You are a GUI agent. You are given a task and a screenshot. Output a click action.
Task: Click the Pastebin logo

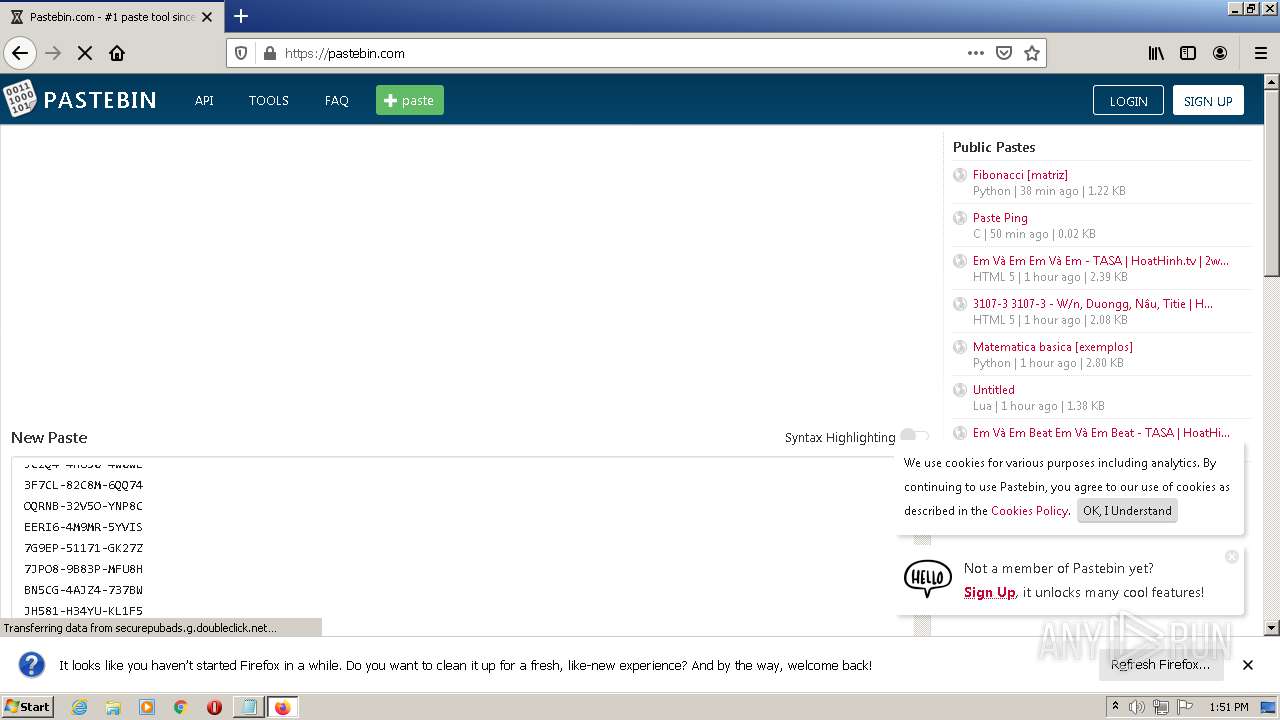pyautogui.click(x=80, y=100)
